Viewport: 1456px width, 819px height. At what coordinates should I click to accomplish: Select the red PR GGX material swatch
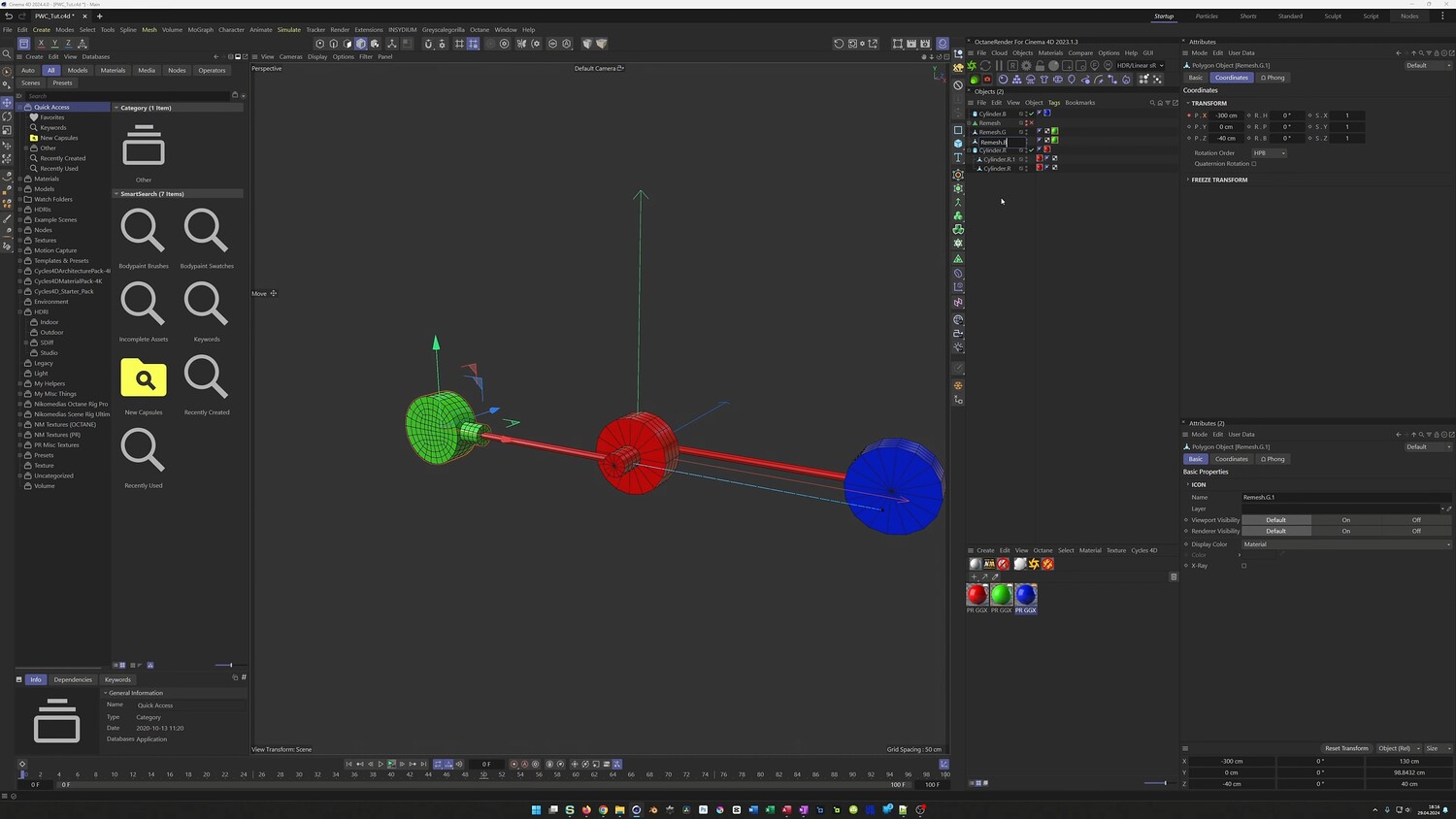(977, 595)
